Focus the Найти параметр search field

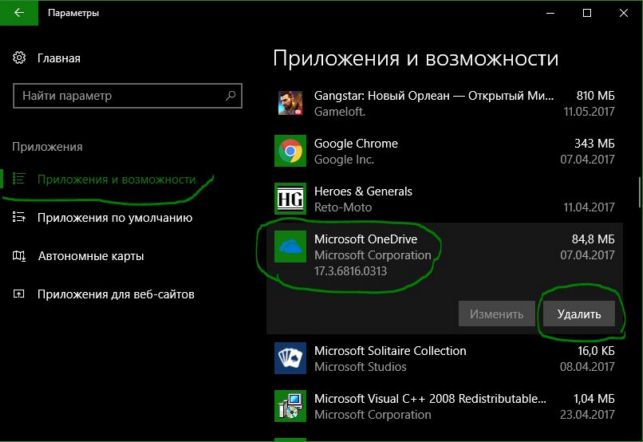click(128, 96)
